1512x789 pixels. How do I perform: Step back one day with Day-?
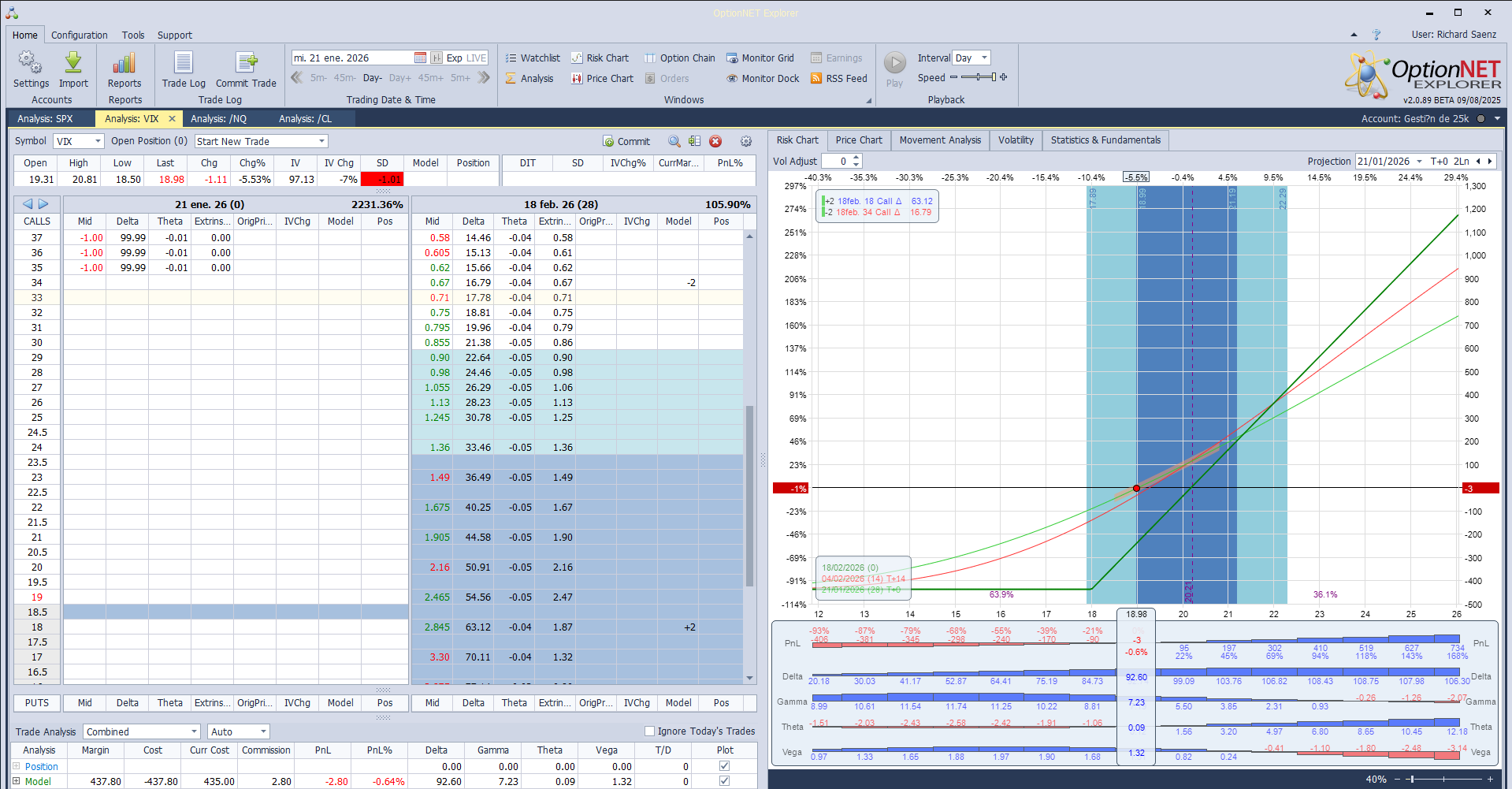pos(373,78)
